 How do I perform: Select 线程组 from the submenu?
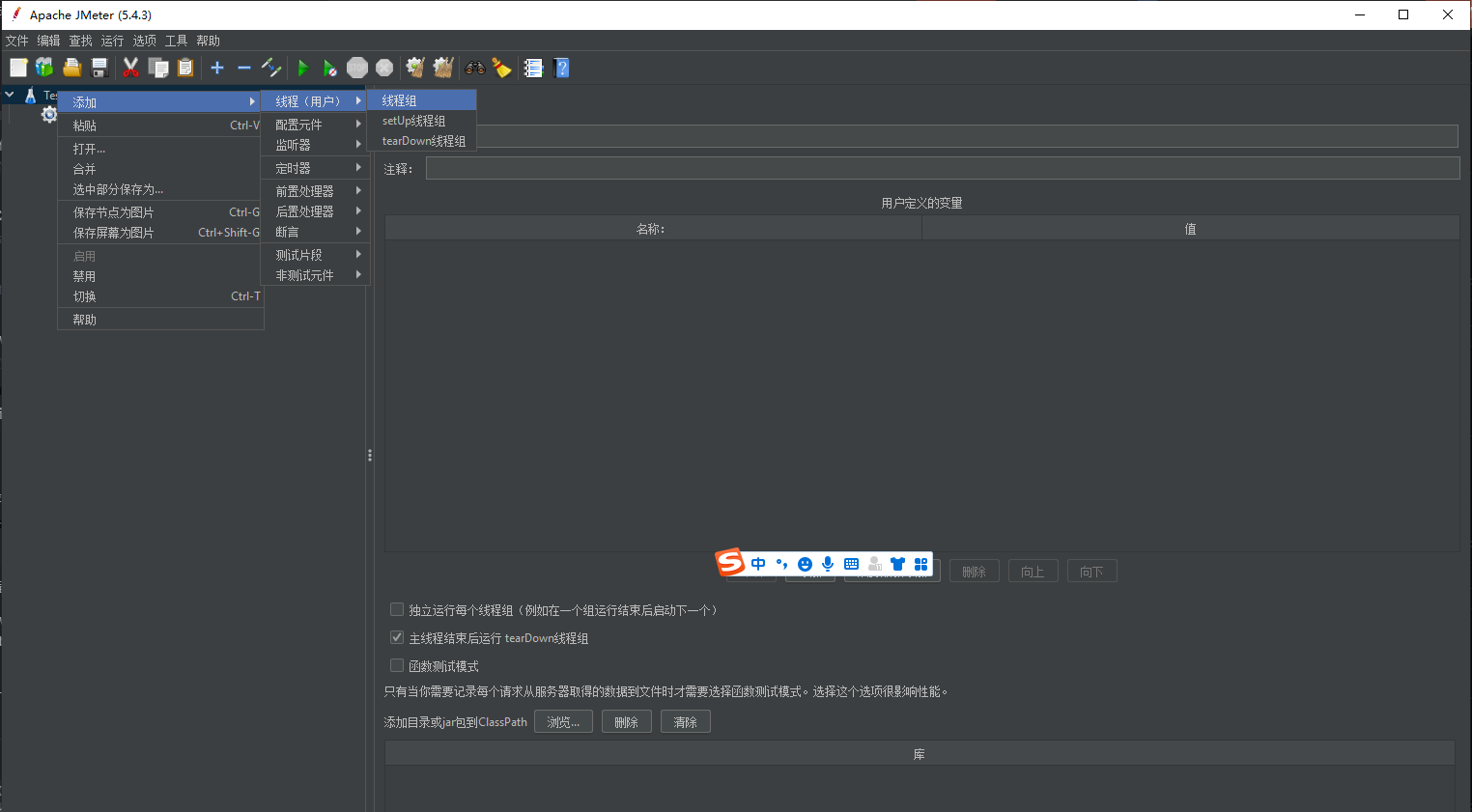point(422,100)
